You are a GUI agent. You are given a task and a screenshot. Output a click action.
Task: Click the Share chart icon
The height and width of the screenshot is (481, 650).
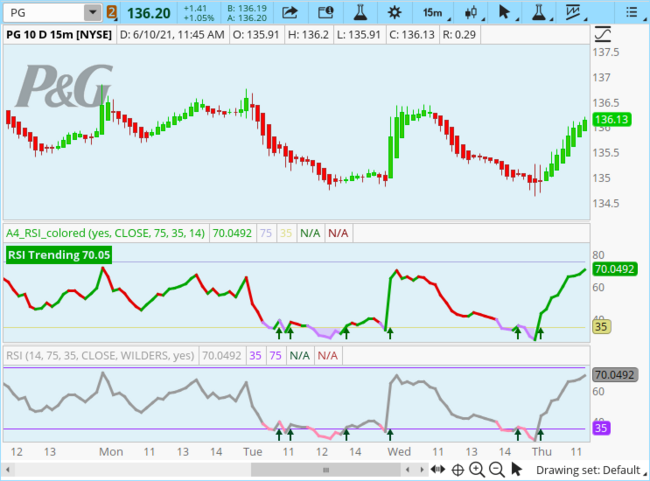(x=290, y=13)
